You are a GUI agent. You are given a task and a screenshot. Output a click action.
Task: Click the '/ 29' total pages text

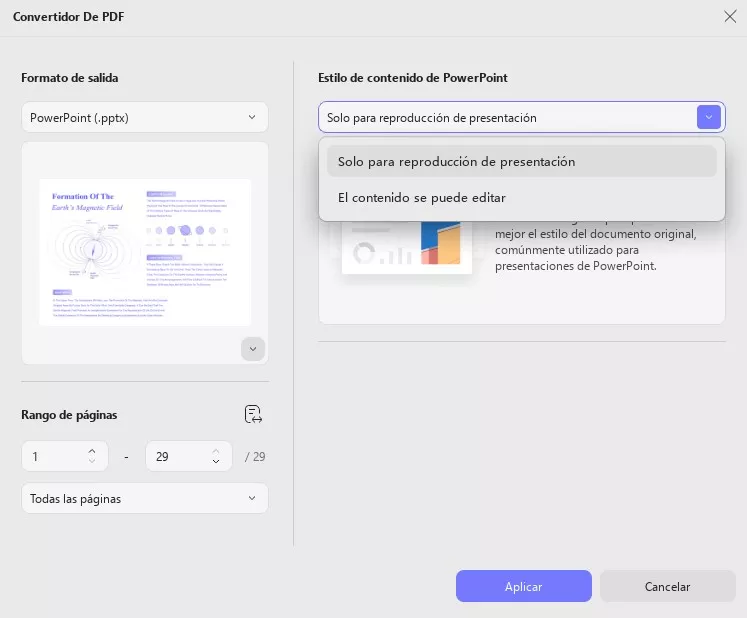point(255,456)
